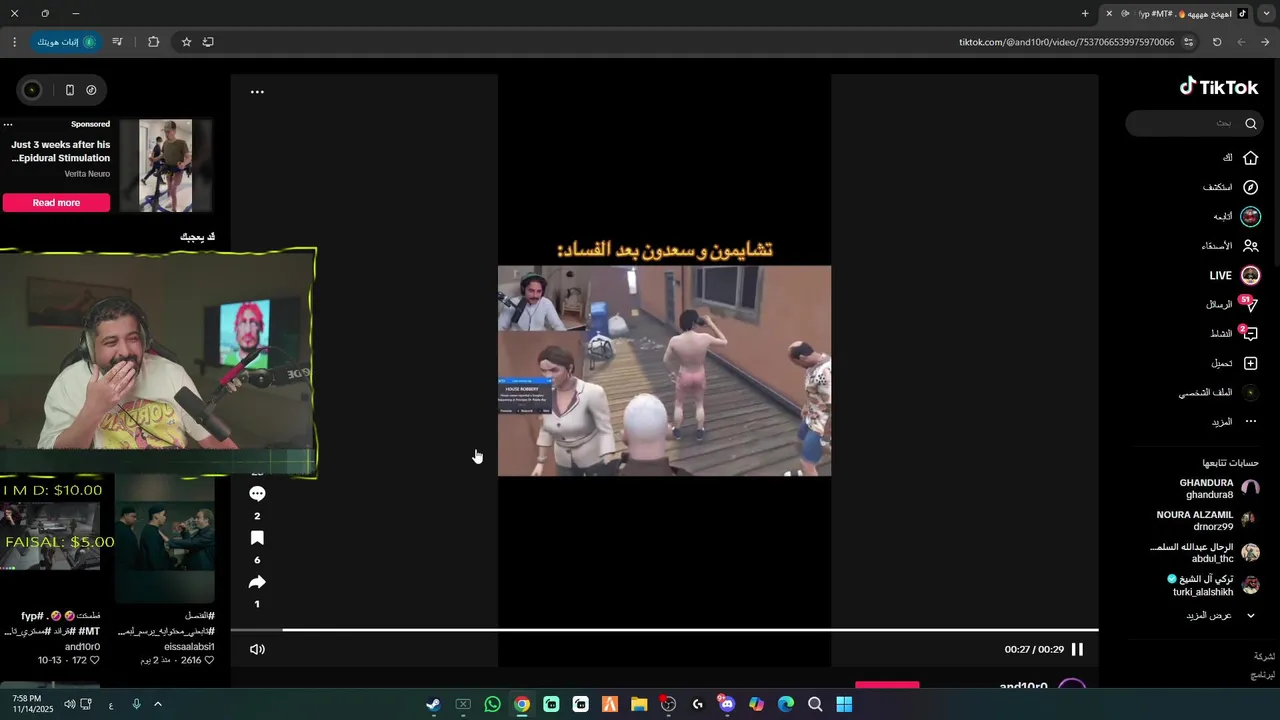1280x720 pixels.
Task: Click the round avatar in the top-left pill
Action: coord(32,90)
